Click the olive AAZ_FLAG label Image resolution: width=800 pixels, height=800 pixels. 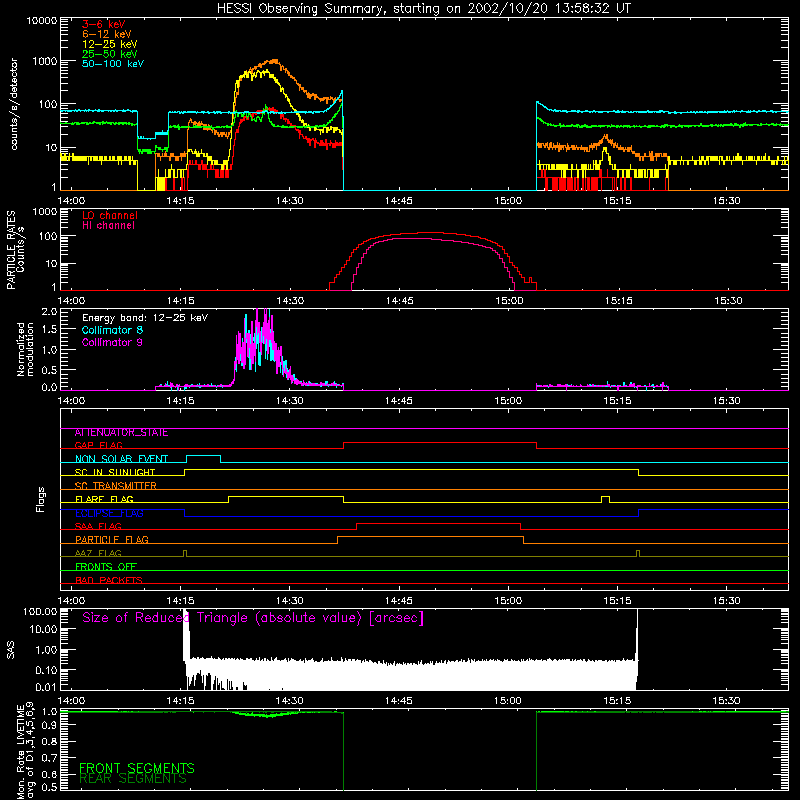coord(98,553)
